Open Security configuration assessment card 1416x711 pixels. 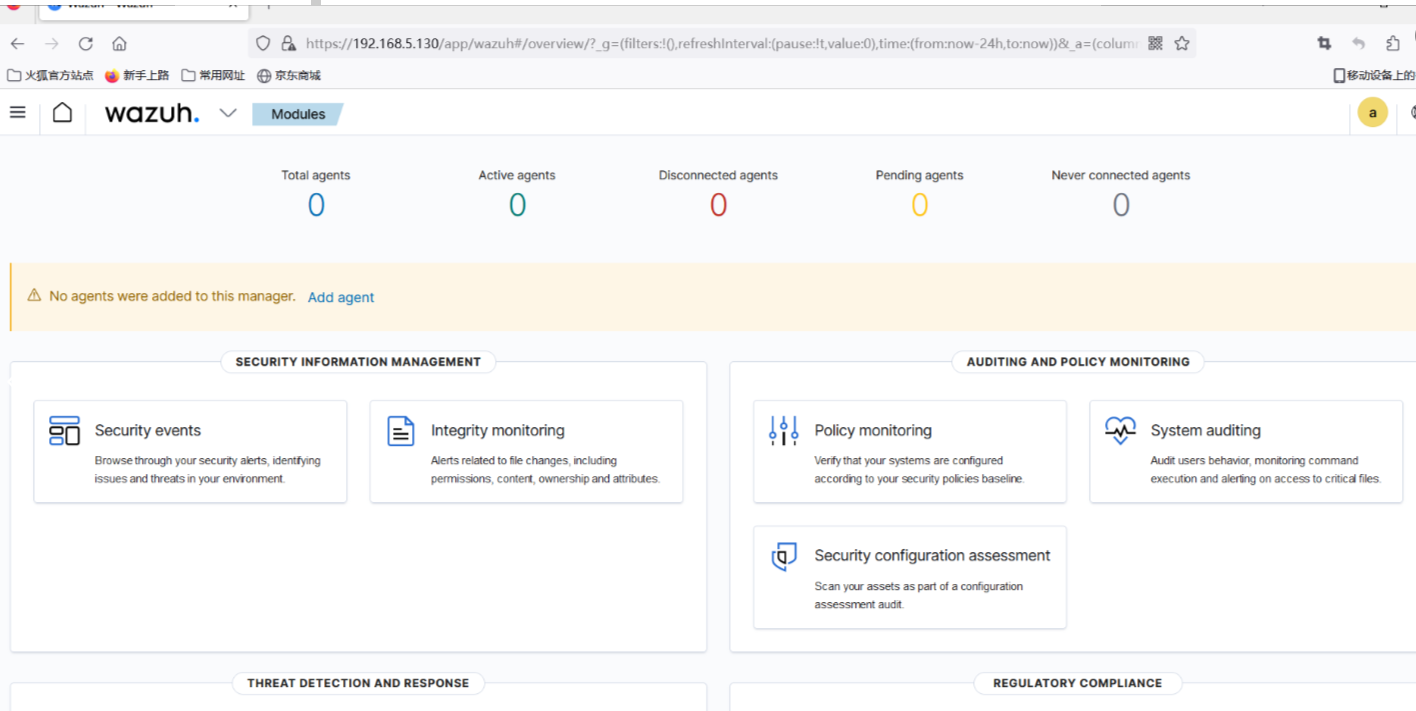[910, 578]
